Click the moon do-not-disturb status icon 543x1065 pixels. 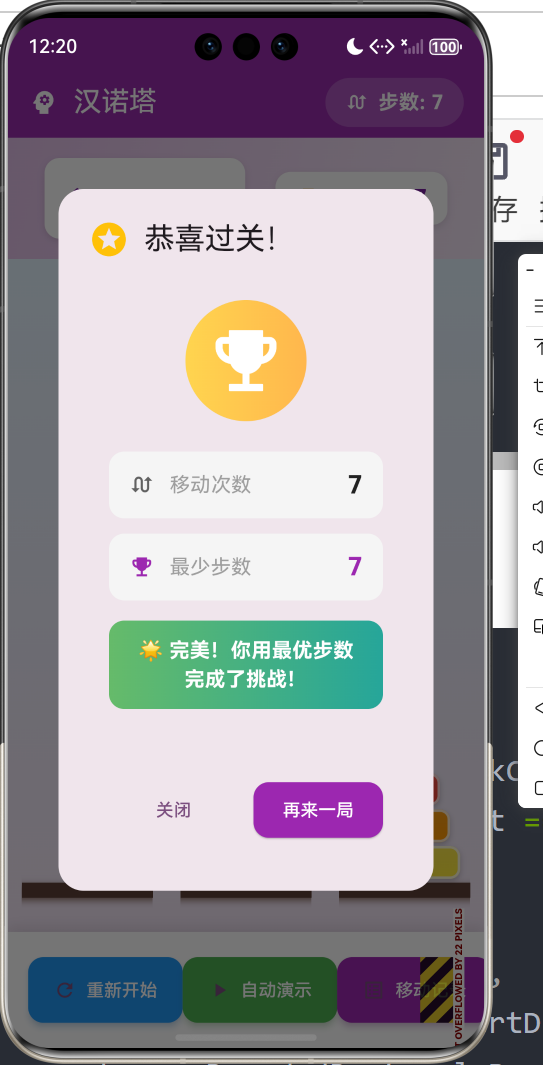(x=355, y=46)
